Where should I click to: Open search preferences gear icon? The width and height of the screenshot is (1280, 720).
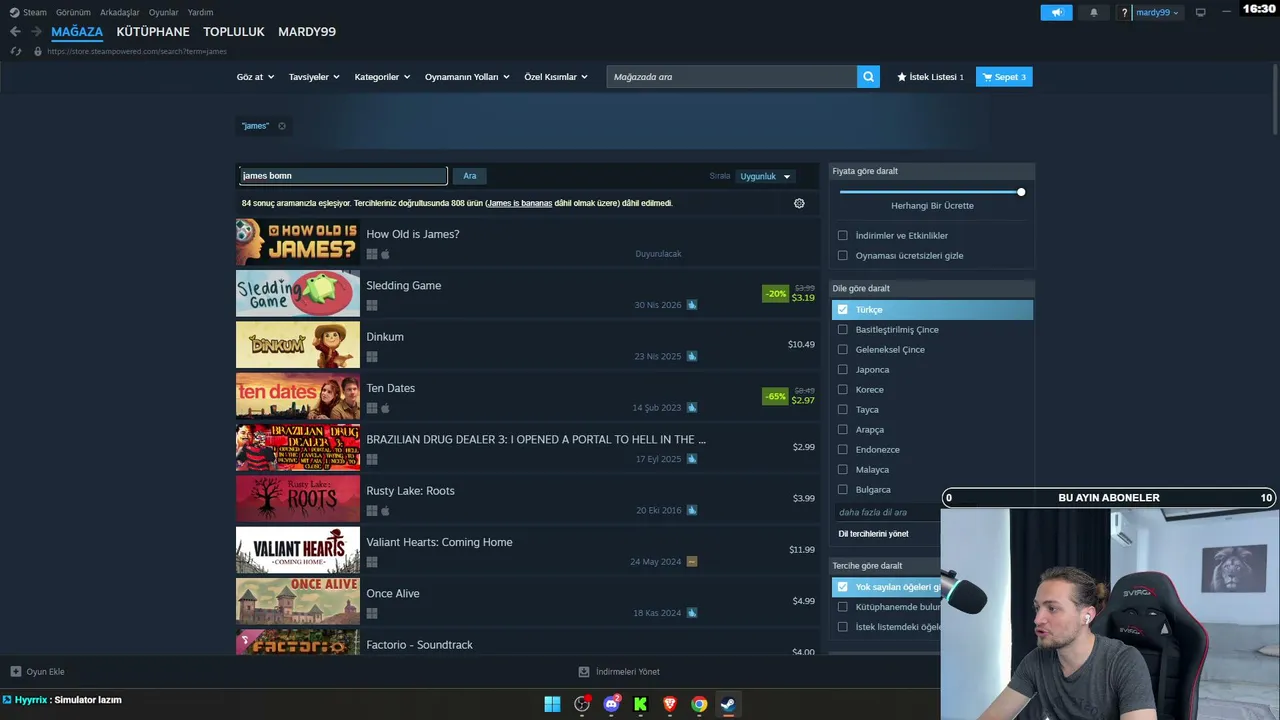click(x=799, y=203)
